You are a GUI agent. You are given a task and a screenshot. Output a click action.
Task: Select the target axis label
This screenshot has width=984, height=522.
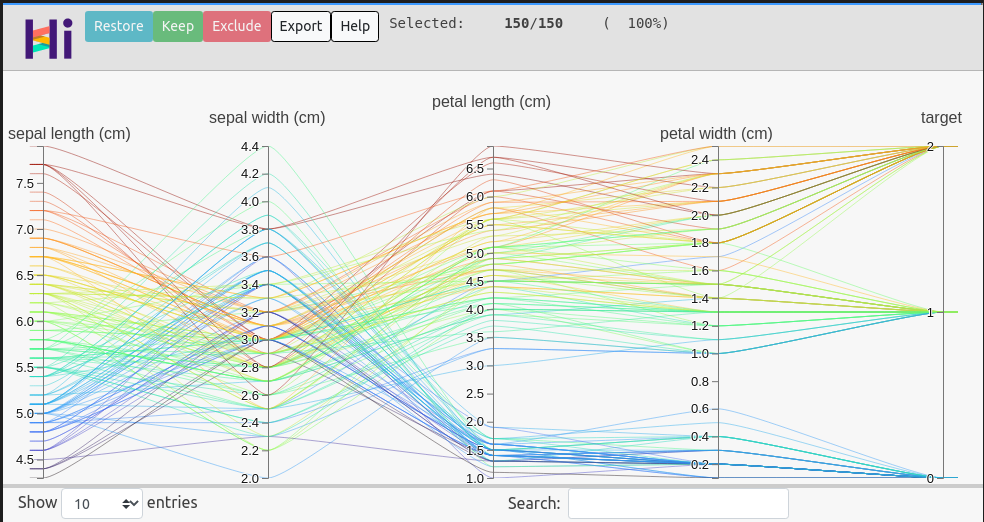[x=941, y=117]
